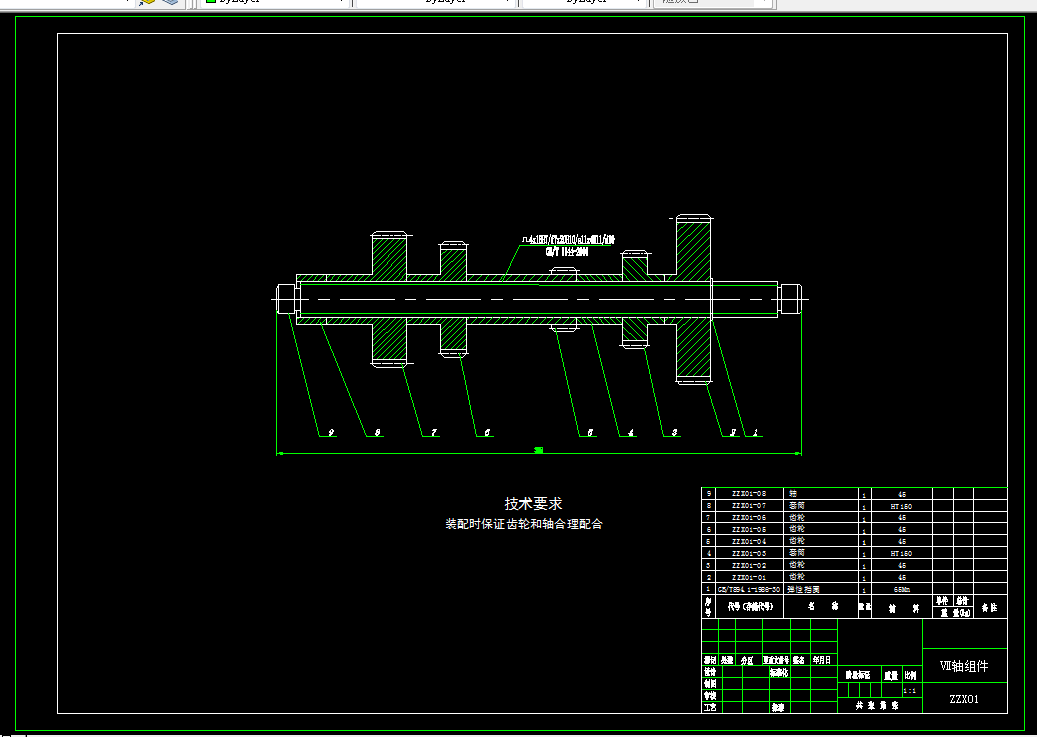Open the ByLayer lineweight dropdown
1037x737 pixels.
tap(585, 2)
